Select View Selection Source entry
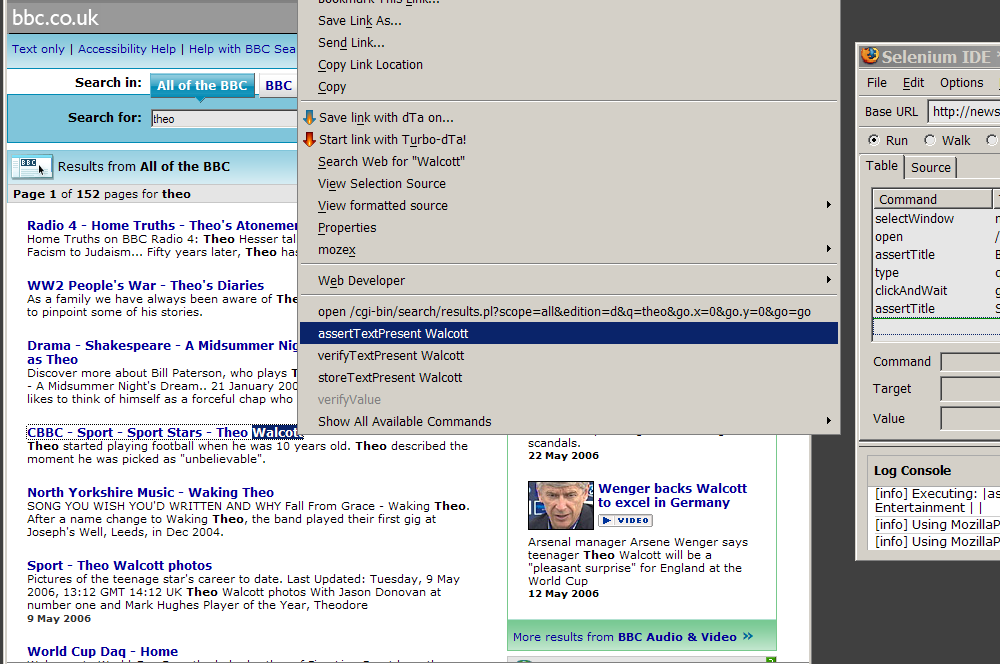The image size is (1000, 664). tap(569, 184)
